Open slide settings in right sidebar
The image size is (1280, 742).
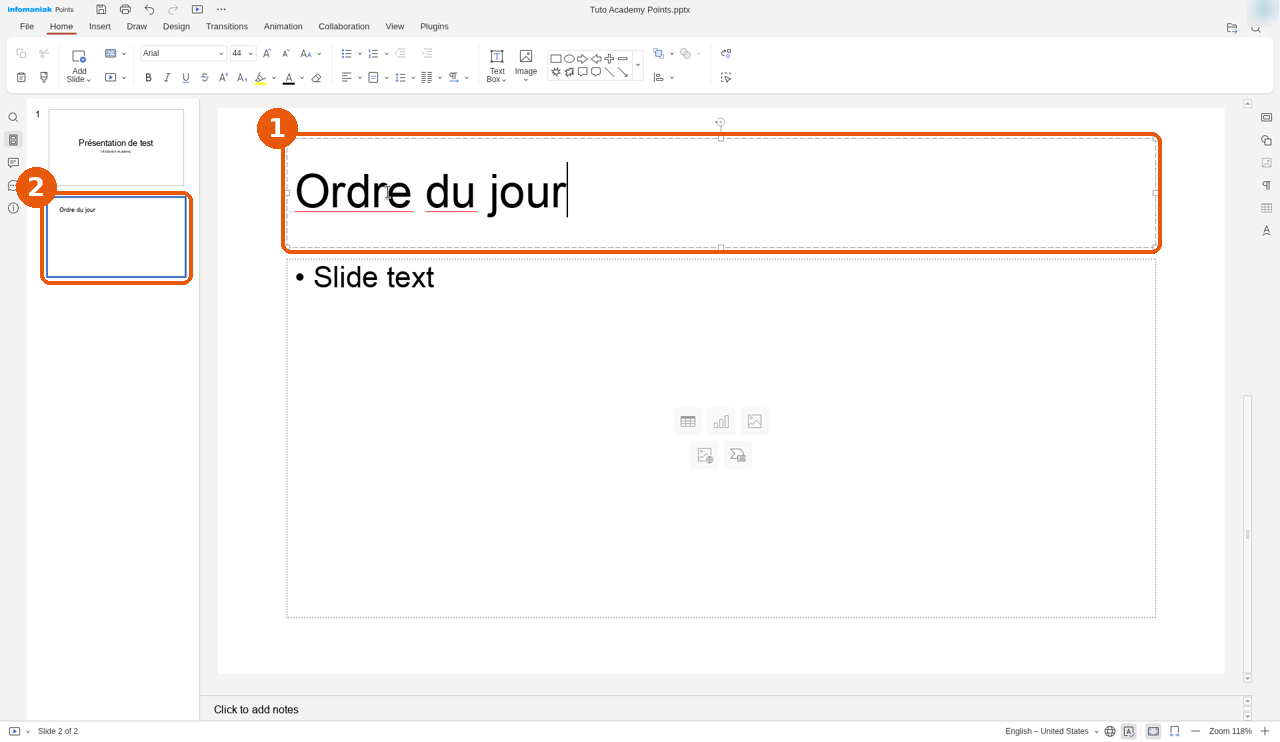[1266, 118]
